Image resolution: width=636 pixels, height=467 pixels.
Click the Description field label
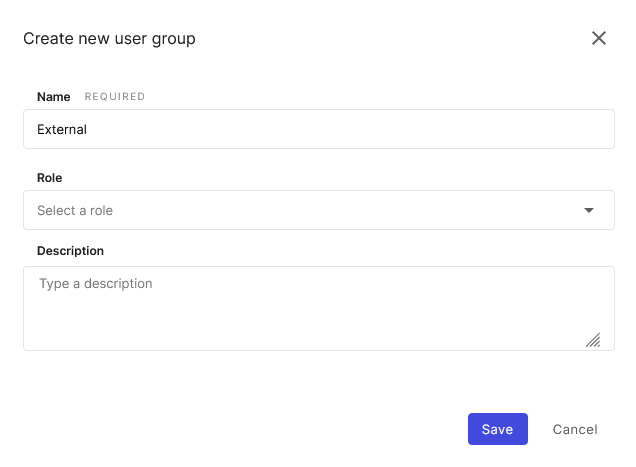70,251
